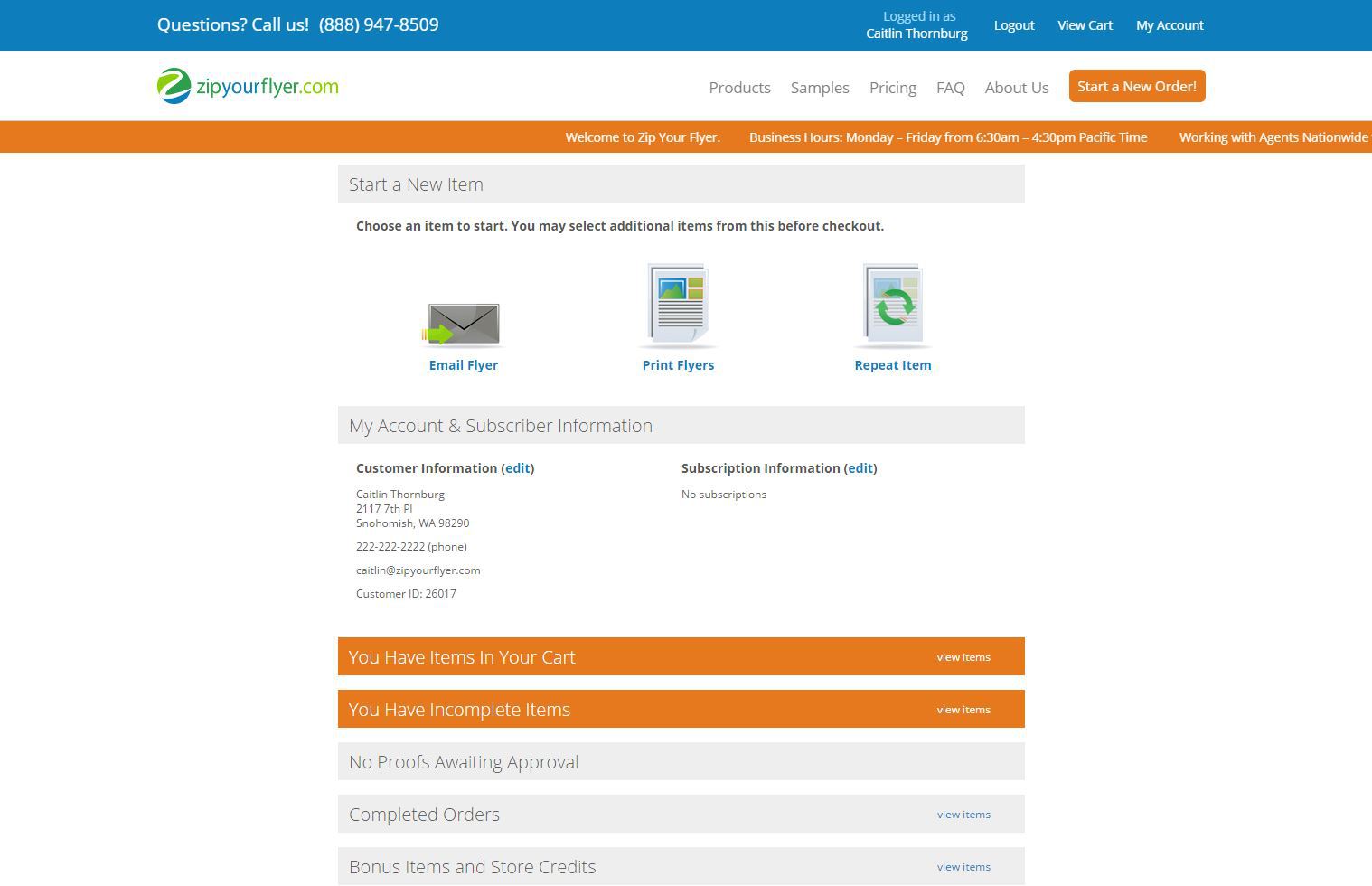
Task: Navigate to About Us
Action: click(1016, 88)
